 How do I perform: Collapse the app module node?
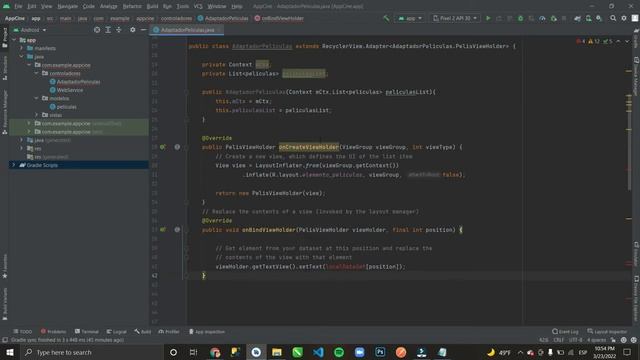coord(14,40)
